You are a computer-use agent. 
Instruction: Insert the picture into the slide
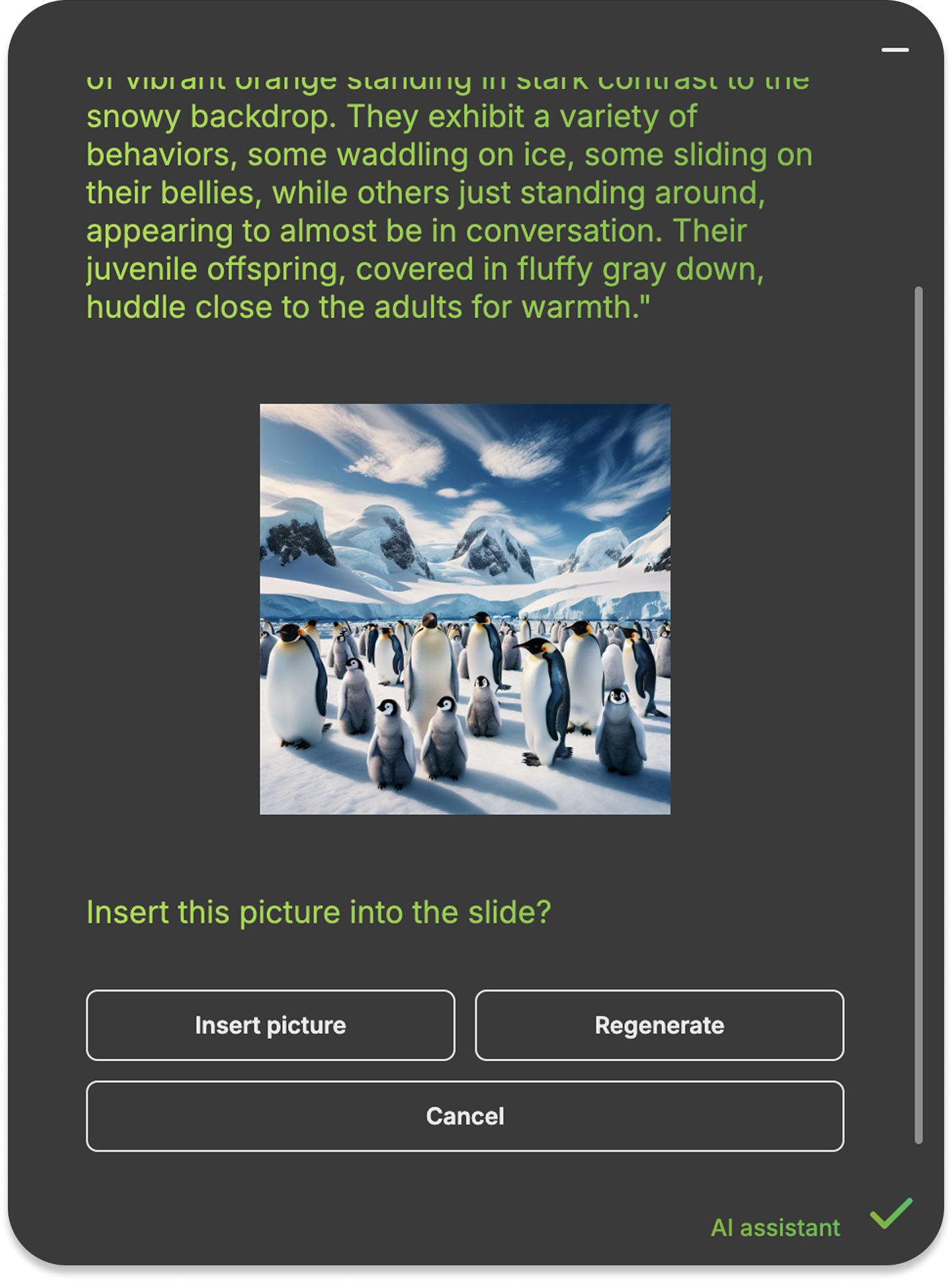coord(270,1025)
